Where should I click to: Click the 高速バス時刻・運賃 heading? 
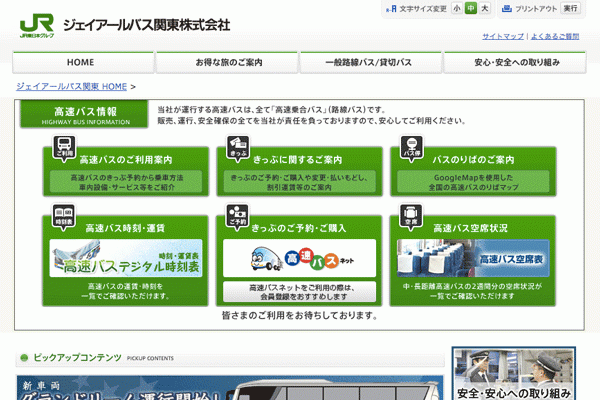pyautogui.click(x=125, y=228)
